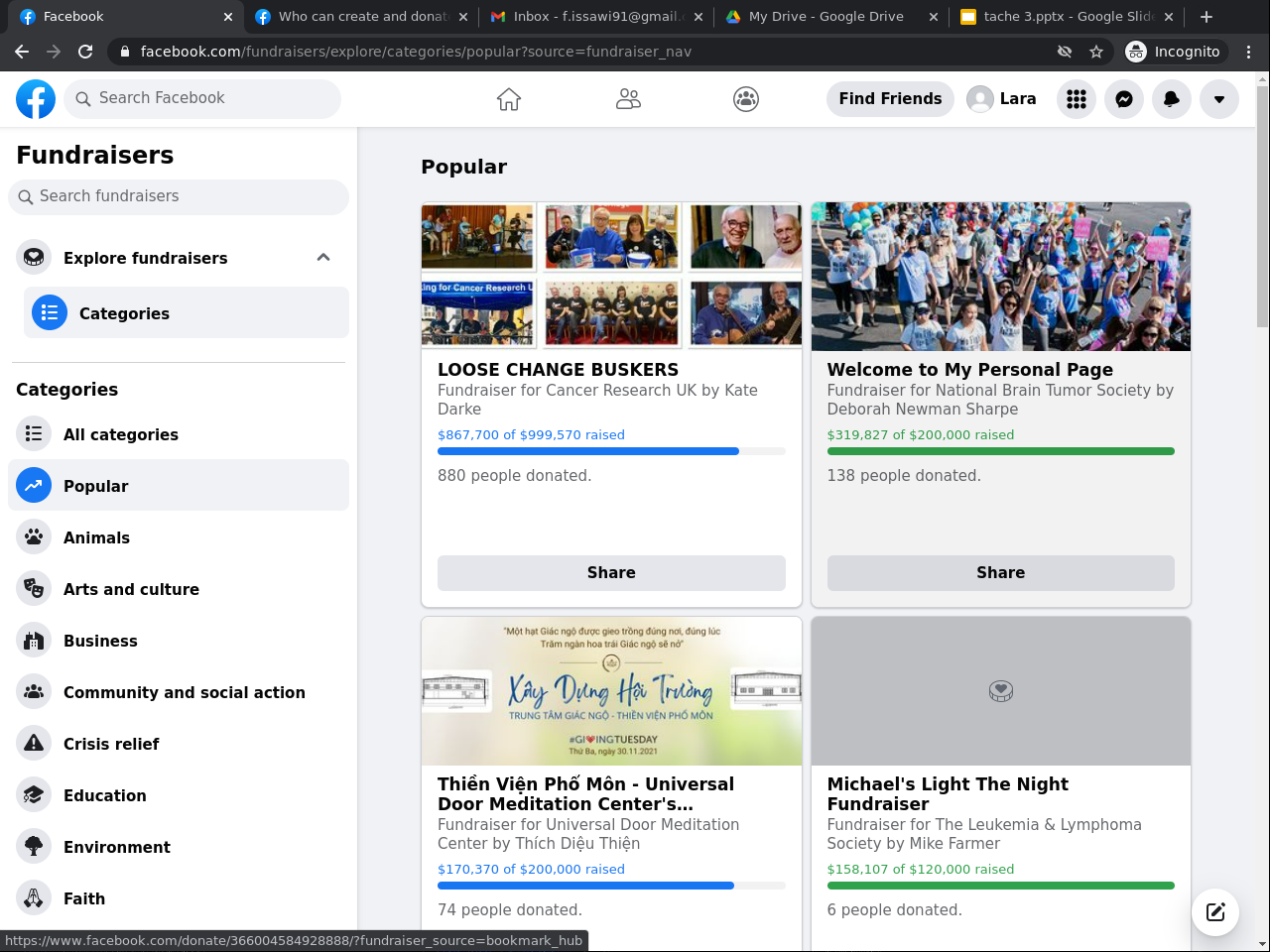
Task: Open the LOOSE CHANGE BUSKERS title link
Action: point(559,370)
